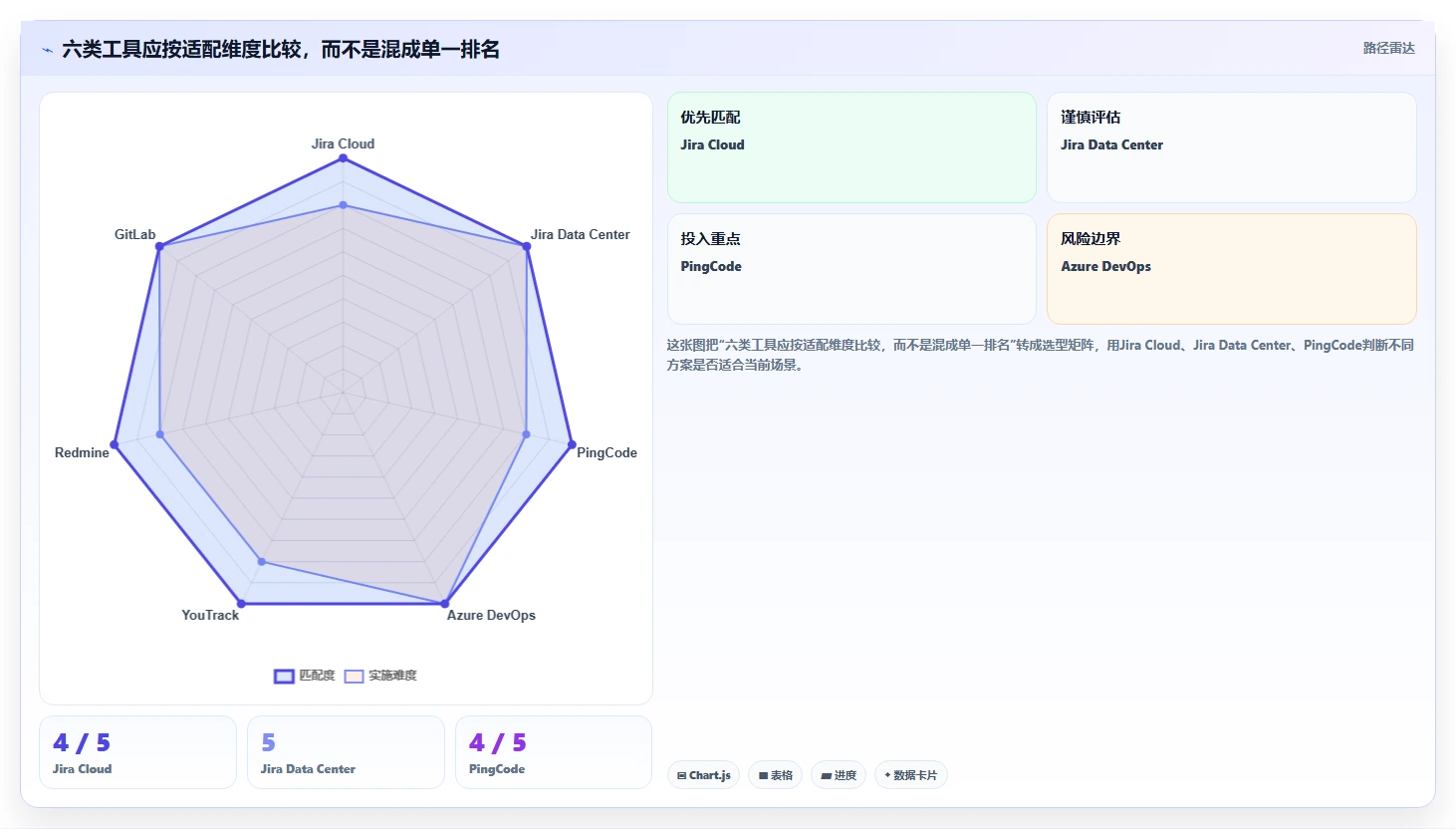Click the Redmine radar axis label
This screenshot has height=829, width=1456.
click(82, 452)
